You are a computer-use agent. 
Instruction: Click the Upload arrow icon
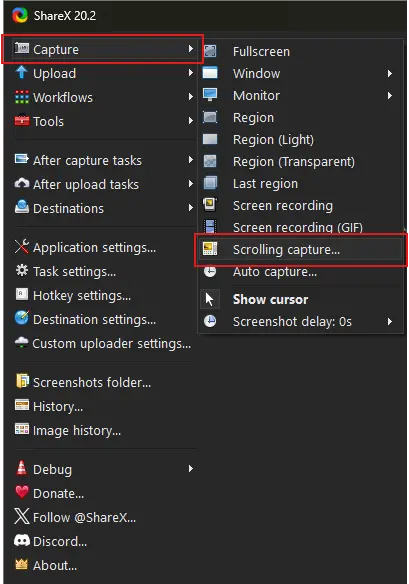pos(22,72)
